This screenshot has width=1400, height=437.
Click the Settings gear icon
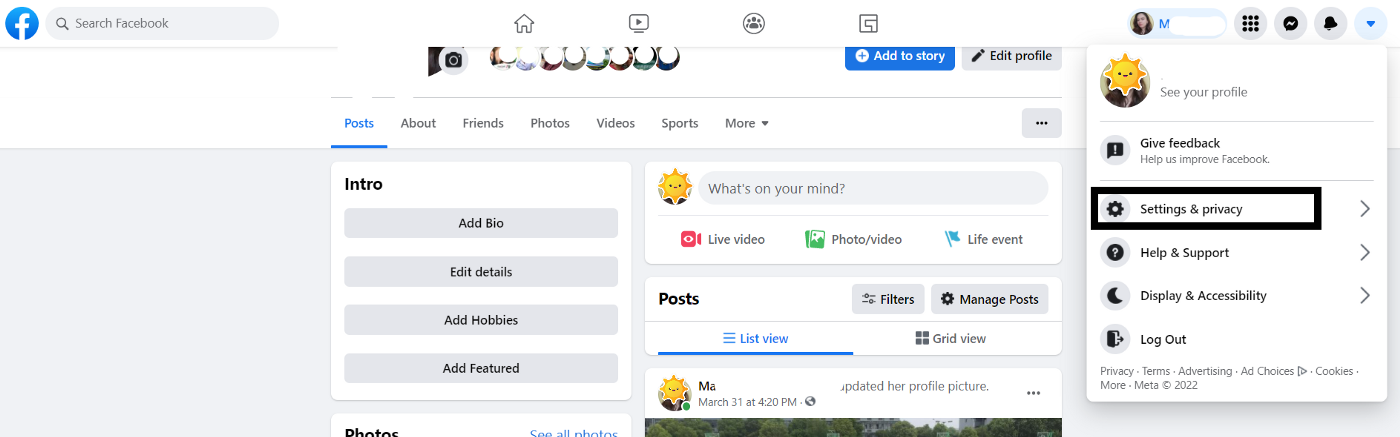[x=1115, y=209]
